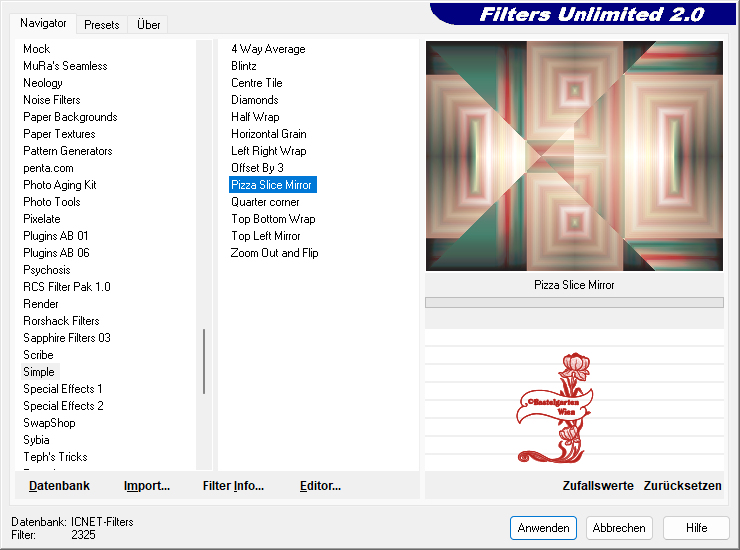Choose Special Effects 1 category
This screenshot has width=740, height=550.
point(63,389)
